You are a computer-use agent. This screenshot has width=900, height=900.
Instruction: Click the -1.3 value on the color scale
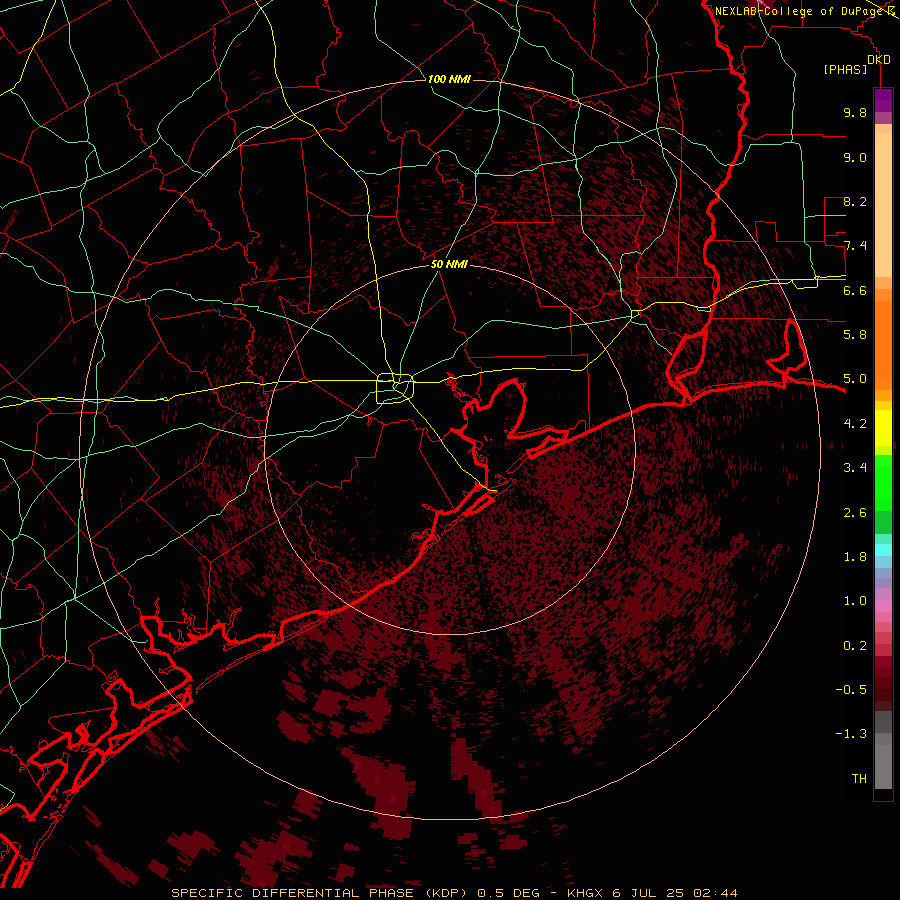pyautogui.click(x=851, y=734)
